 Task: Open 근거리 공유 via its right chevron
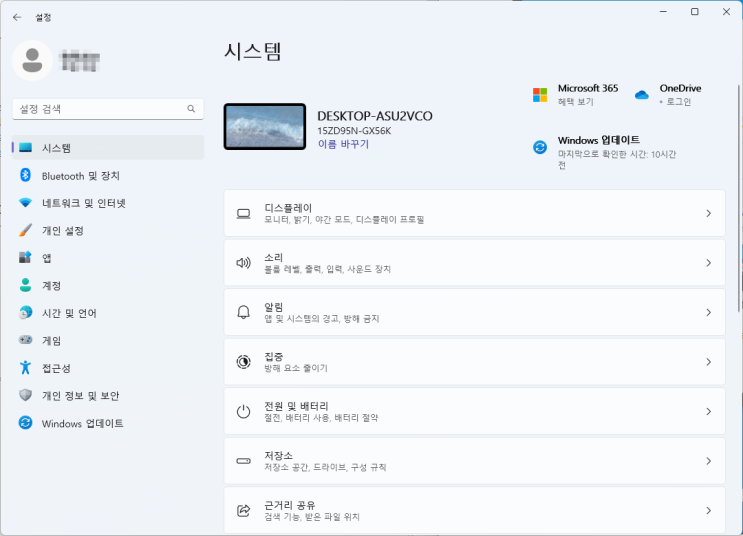(x=709, y=510)
